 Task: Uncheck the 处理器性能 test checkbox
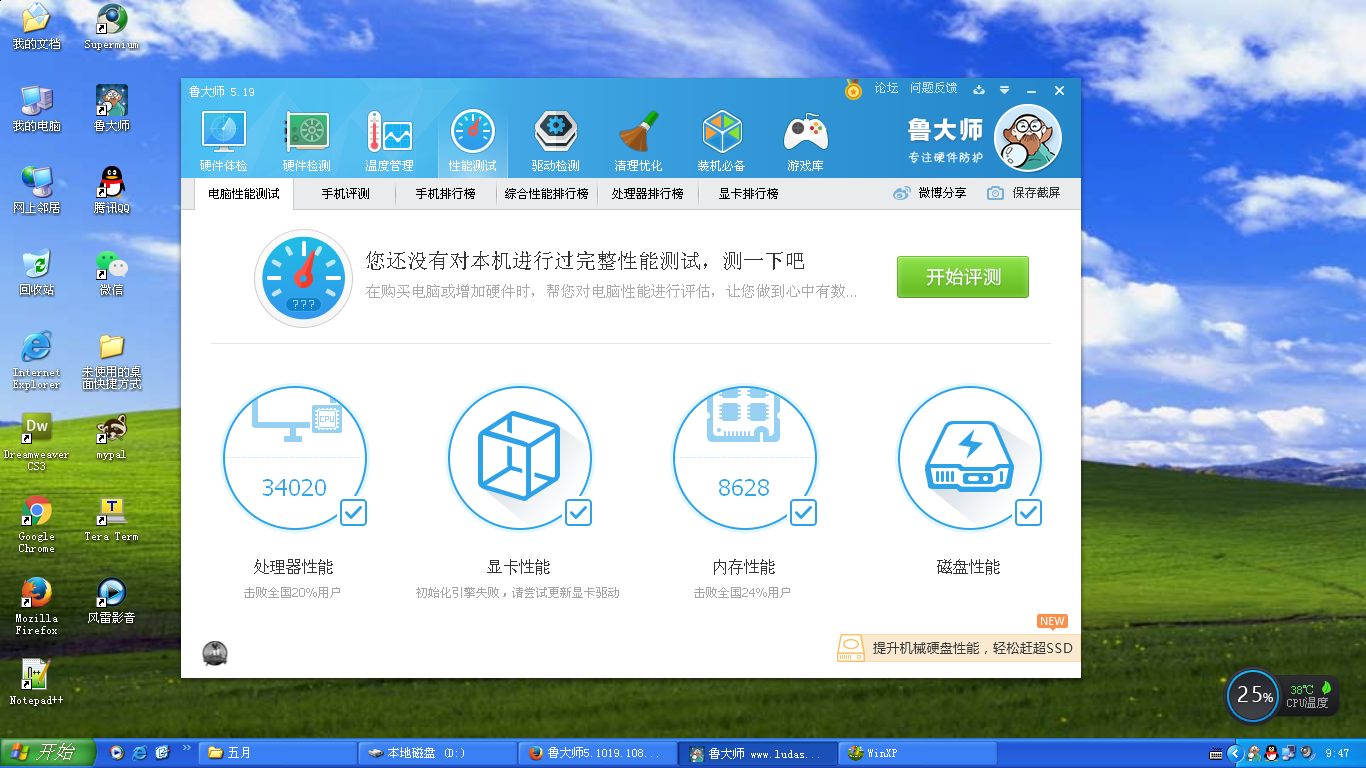[354, 513]
